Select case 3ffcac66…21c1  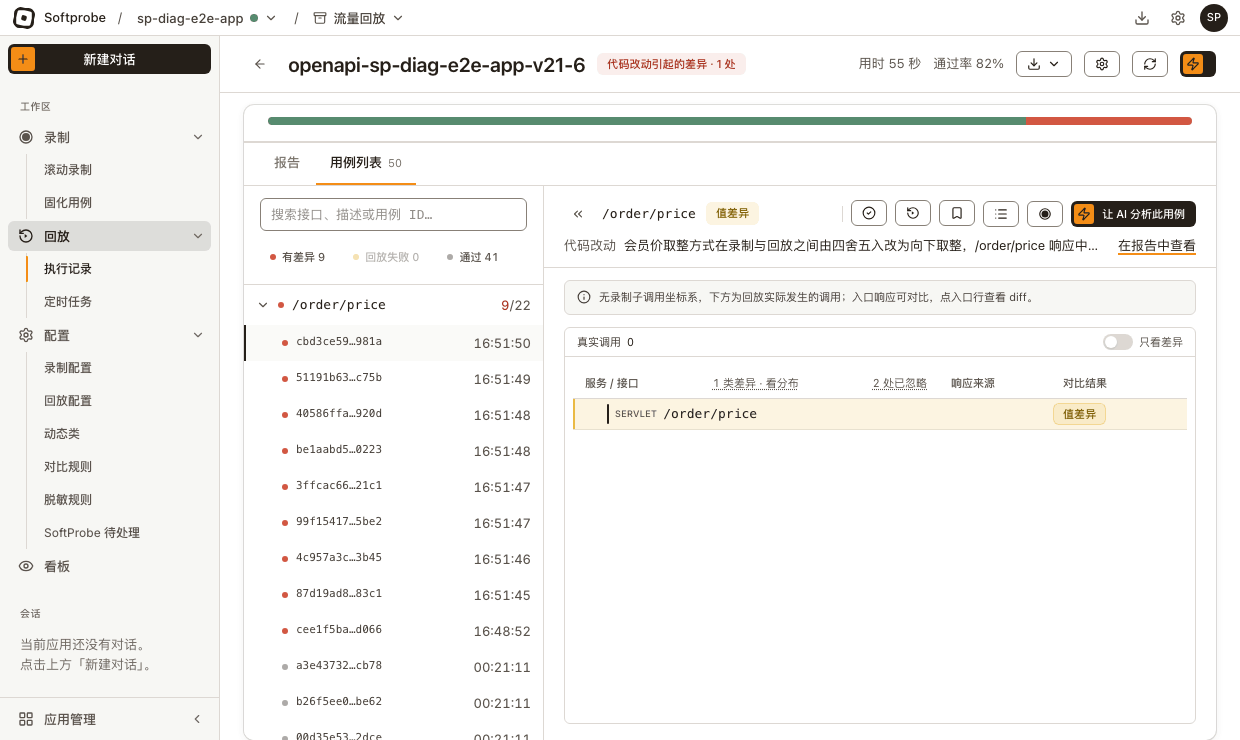tap(394, 486)
